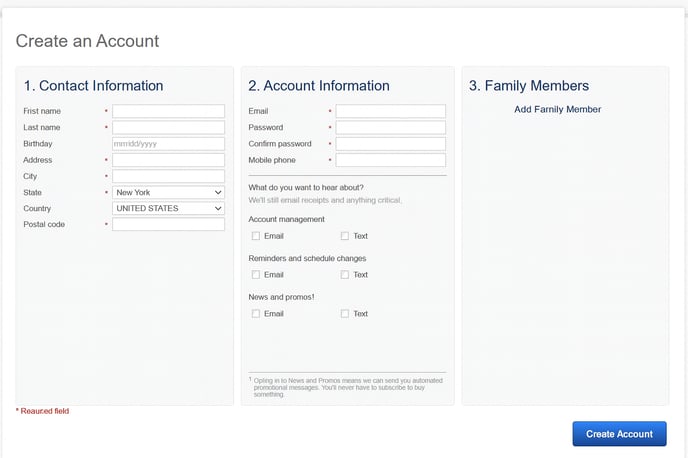This screenshot has width=688, height=458.
Task: Click the Add Family Member link
Action: pyautogui.click(x=557, y=109)
